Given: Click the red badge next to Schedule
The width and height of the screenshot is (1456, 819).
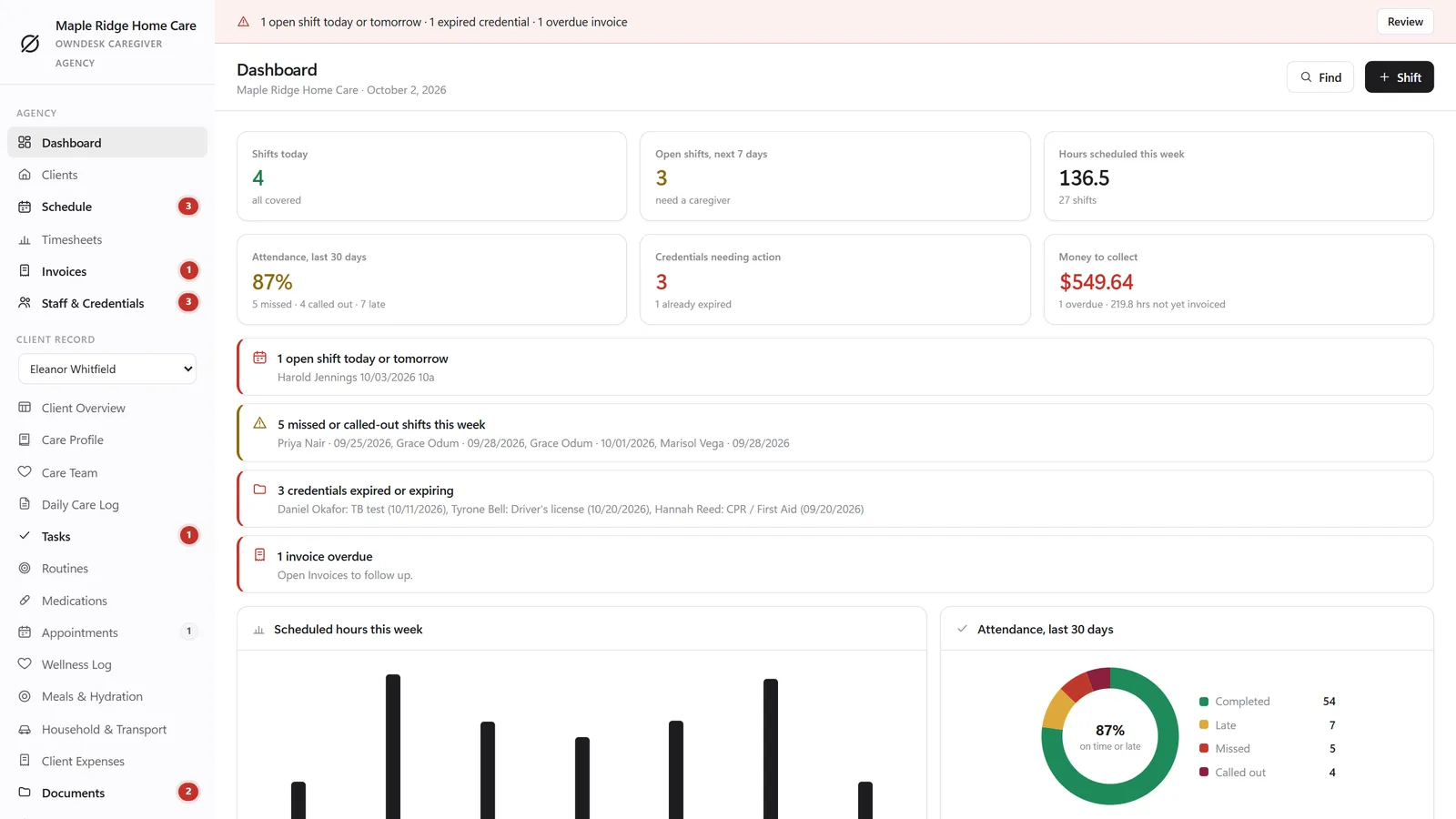Looking at the screenshot, I should click(188, 207).
